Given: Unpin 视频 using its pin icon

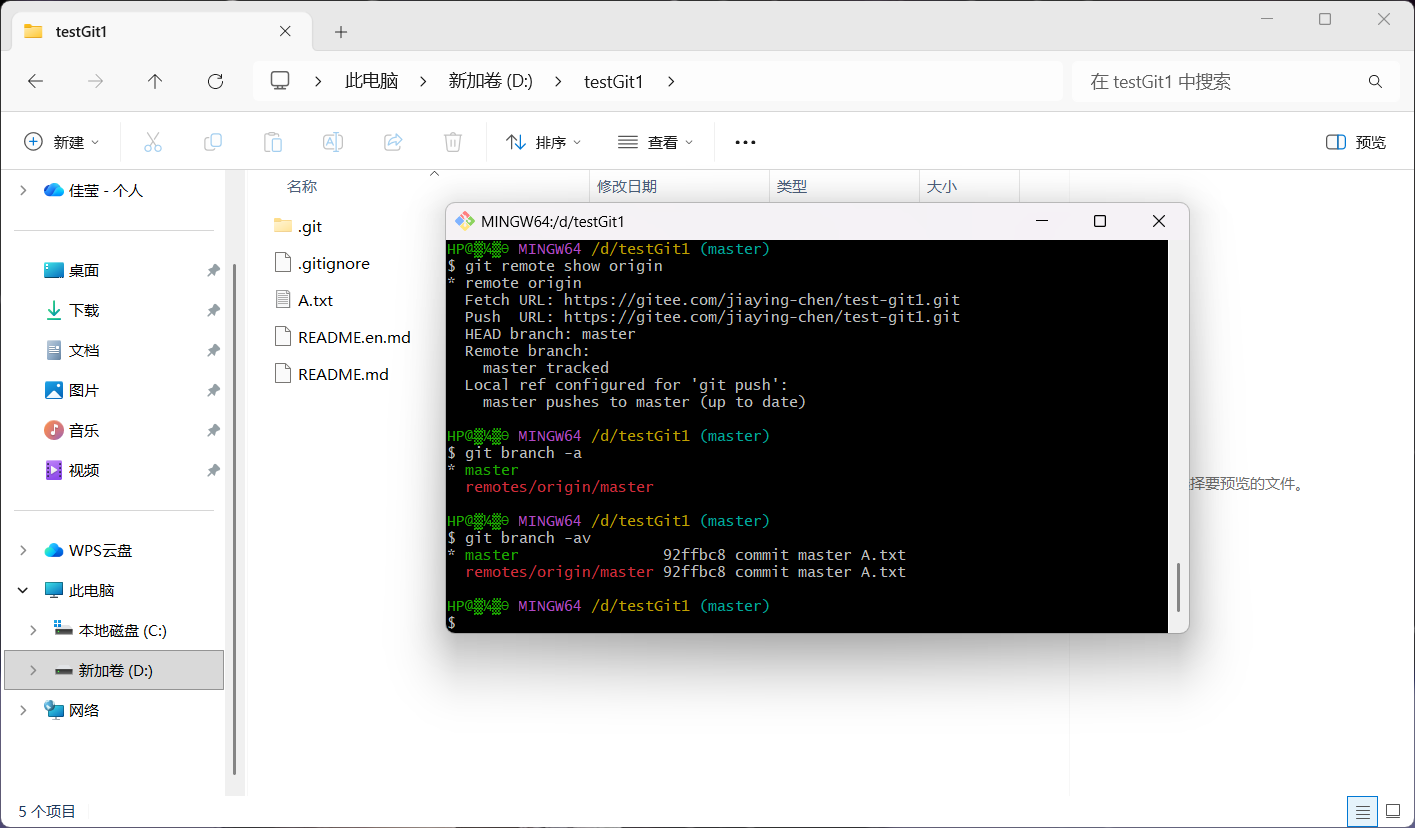Looking at the screenshot, I should pos(213,471).
